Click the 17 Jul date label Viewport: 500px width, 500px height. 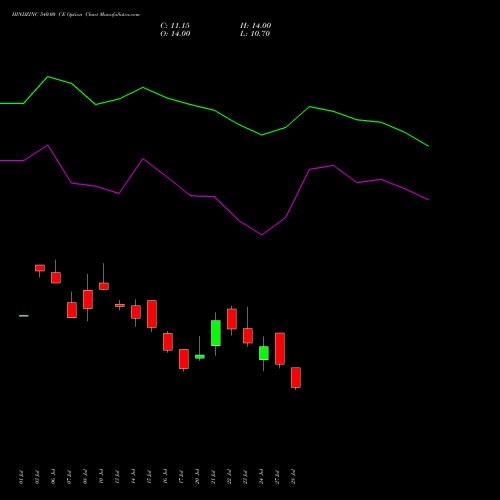click(x=181, y=477)
